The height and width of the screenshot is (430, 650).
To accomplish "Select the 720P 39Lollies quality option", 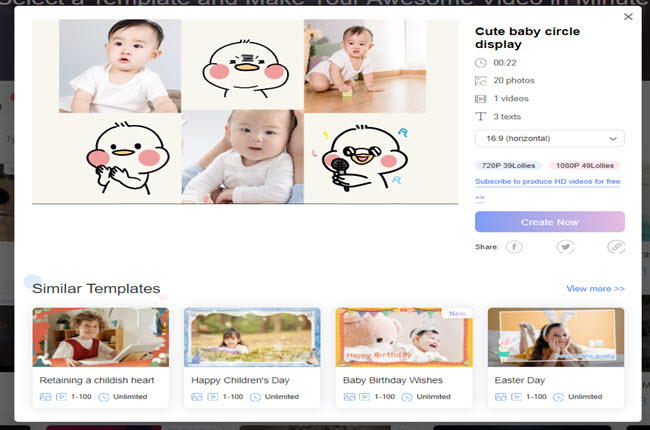I will point(508,165).
